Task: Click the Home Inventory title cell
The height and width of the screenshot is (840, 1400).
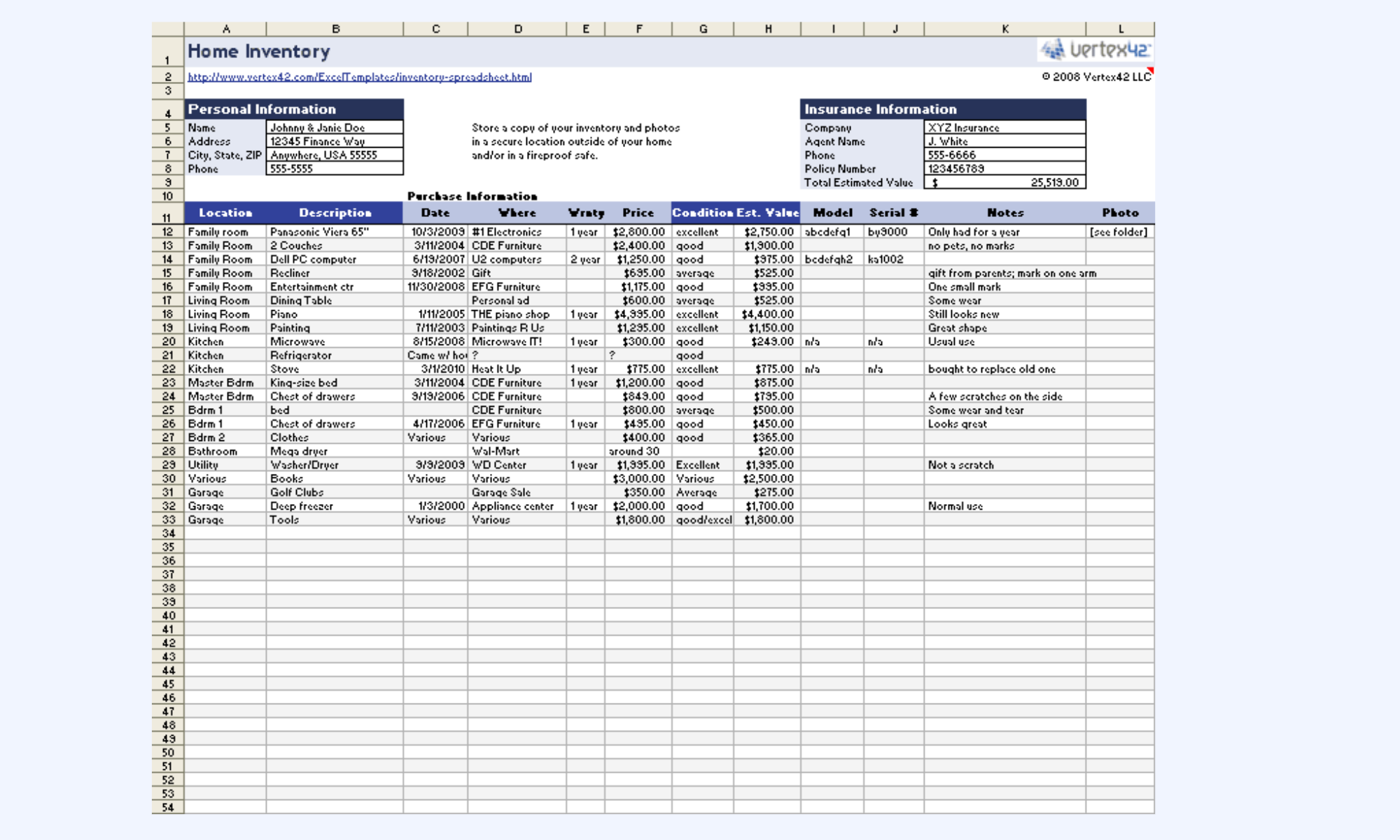Action: (259, 51)
